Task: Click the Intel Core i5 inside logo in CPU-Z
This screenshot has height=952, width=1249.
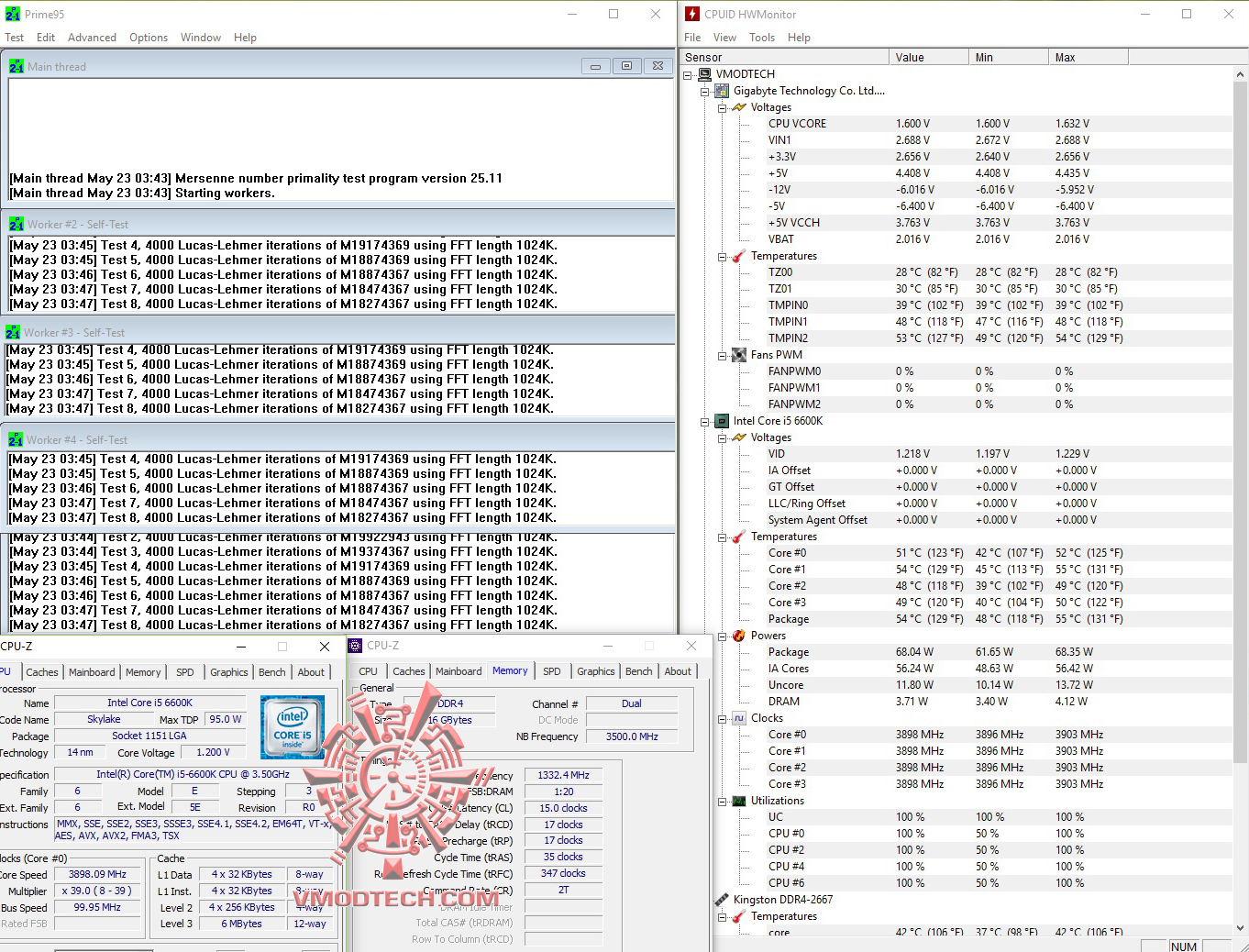Action: (x=293, y=726)
